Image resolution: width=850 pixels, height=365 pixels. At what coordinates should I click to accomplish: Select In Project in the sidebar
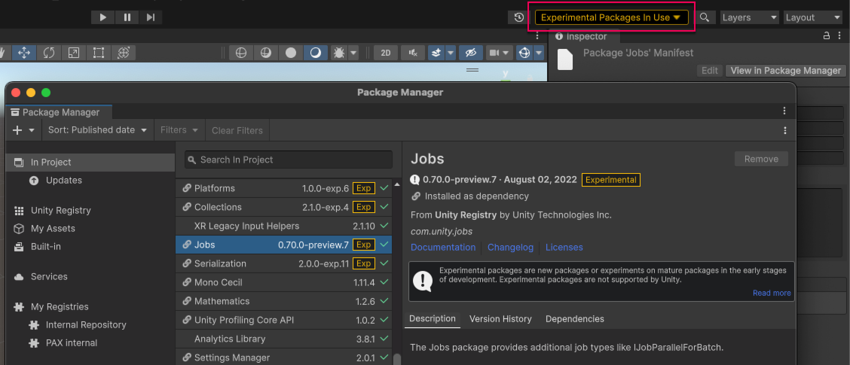tap(90, 162)
